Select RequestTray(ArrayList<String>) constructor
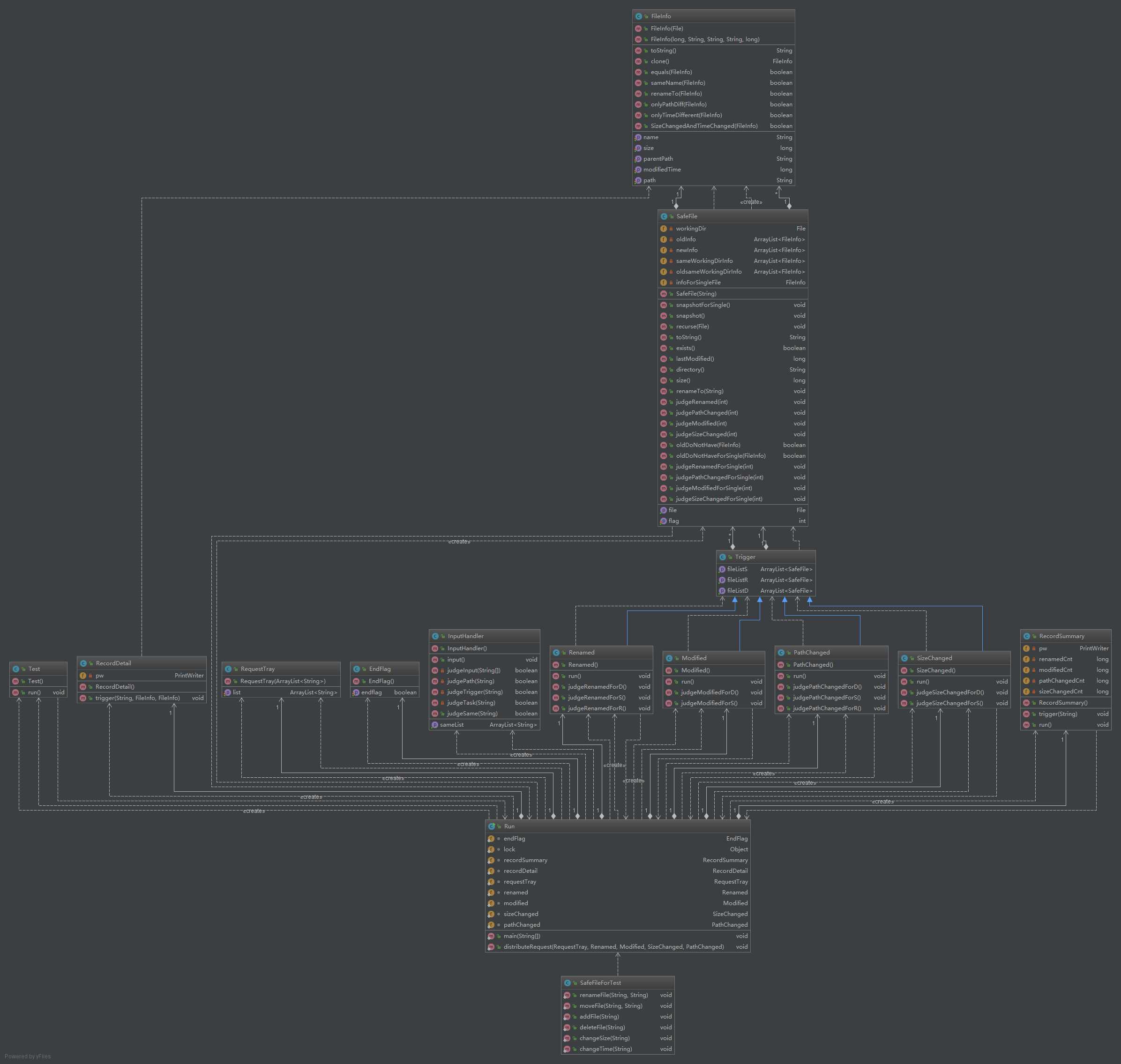The width and height of the screenshot is (1121, 1064). click(281, 681)
